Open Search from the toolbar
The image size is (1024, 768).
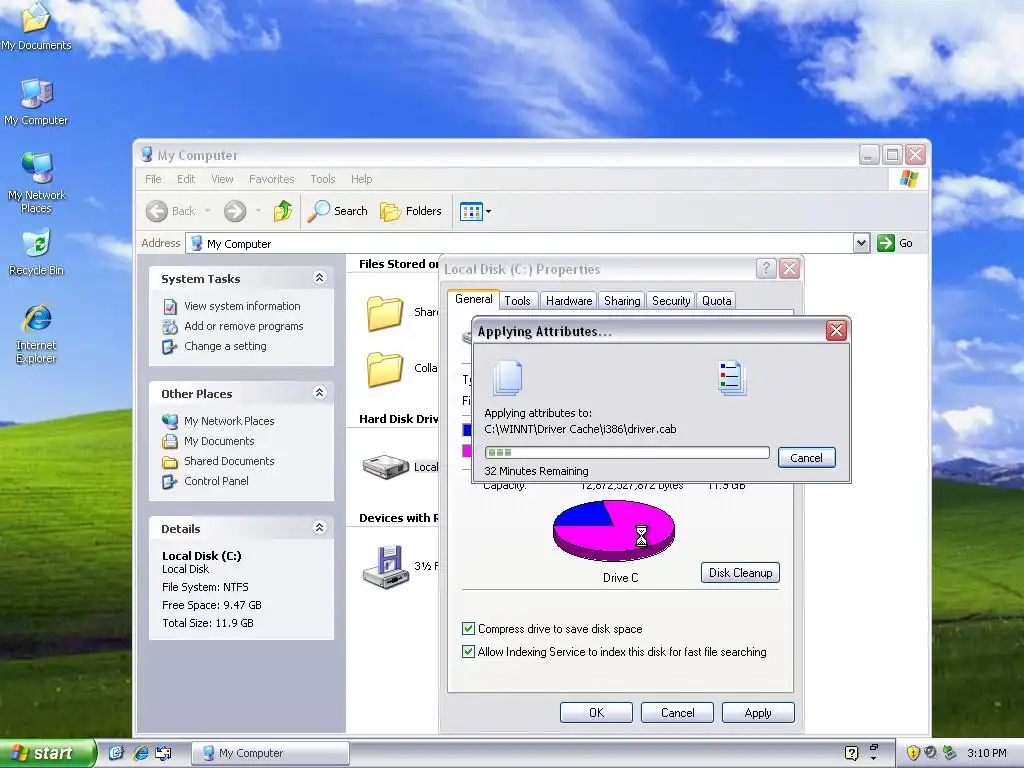338,211
